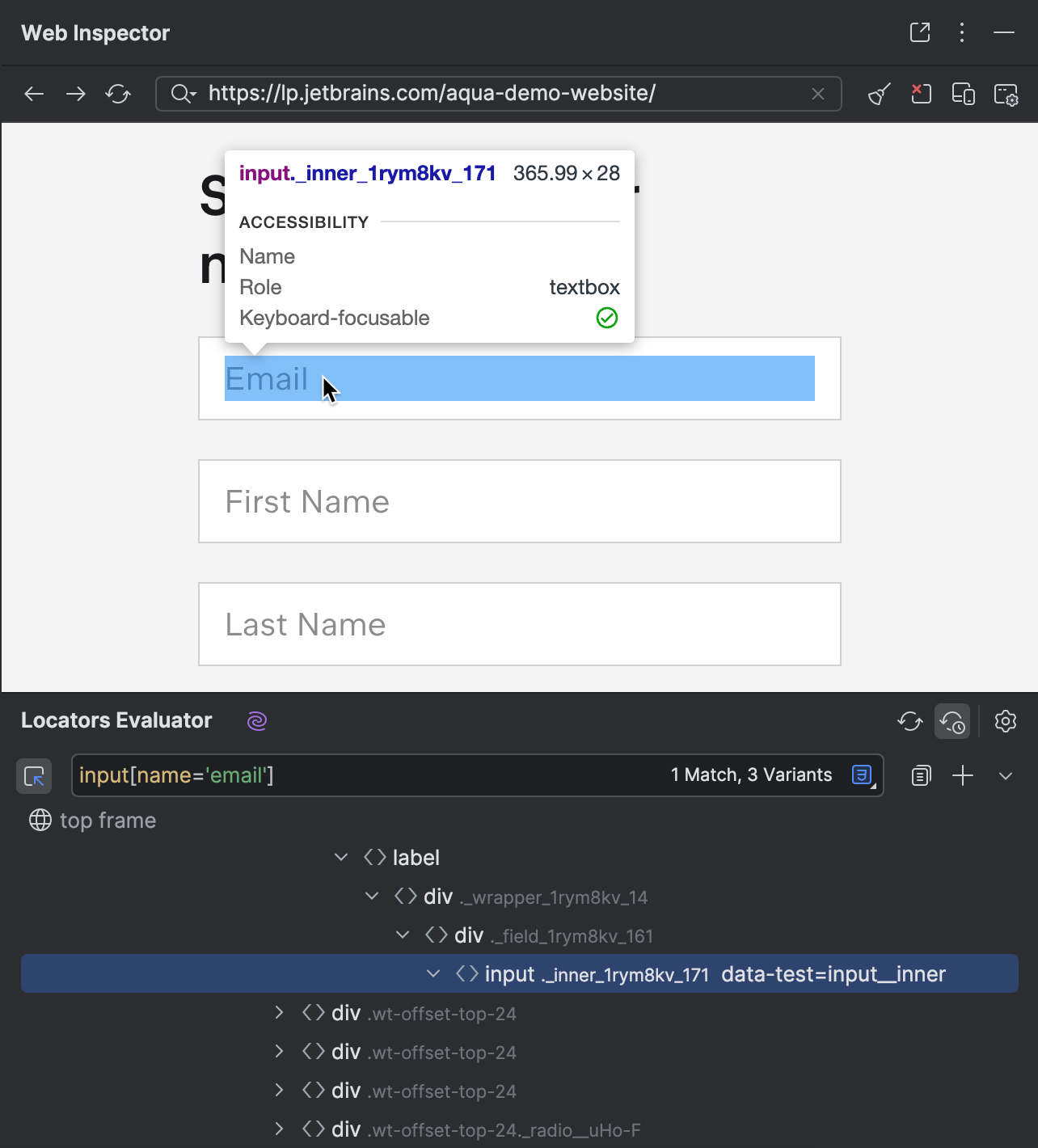Open the dropdown arrow beside the plus icon

pos(1006,776)
